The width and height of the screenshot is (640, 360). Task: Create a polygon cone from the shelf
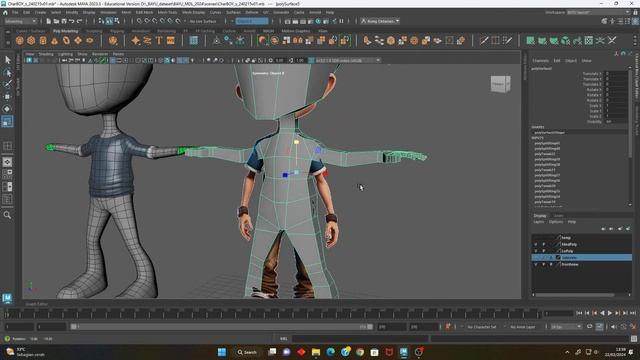[x=55, y=40]
